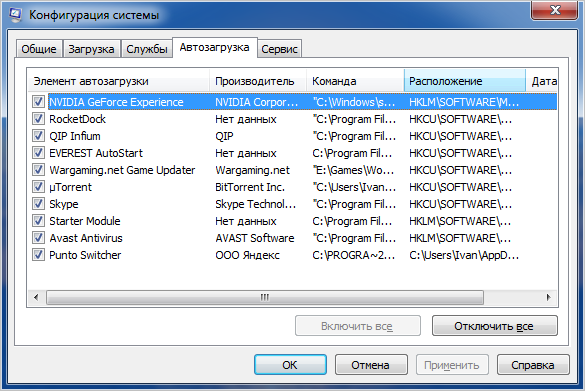The width and height of the screenshot is (585, 391).
Task: Open the Загрузка tab
Action: coord(91,49)
